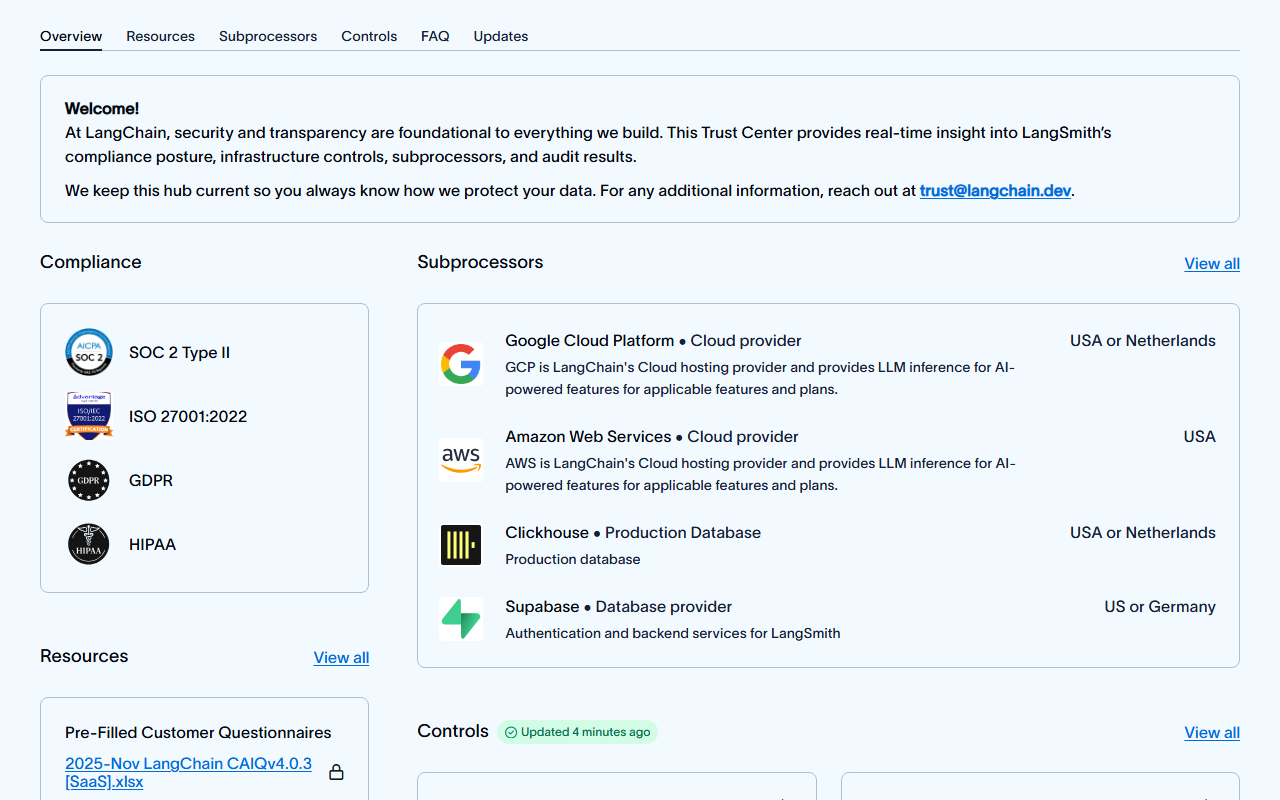The height and width of the screenshot is (800, 1280).
Task: Open the 2025-Nov LangChain CAIQ xlsx file
Action: click(x=188, y=773)
